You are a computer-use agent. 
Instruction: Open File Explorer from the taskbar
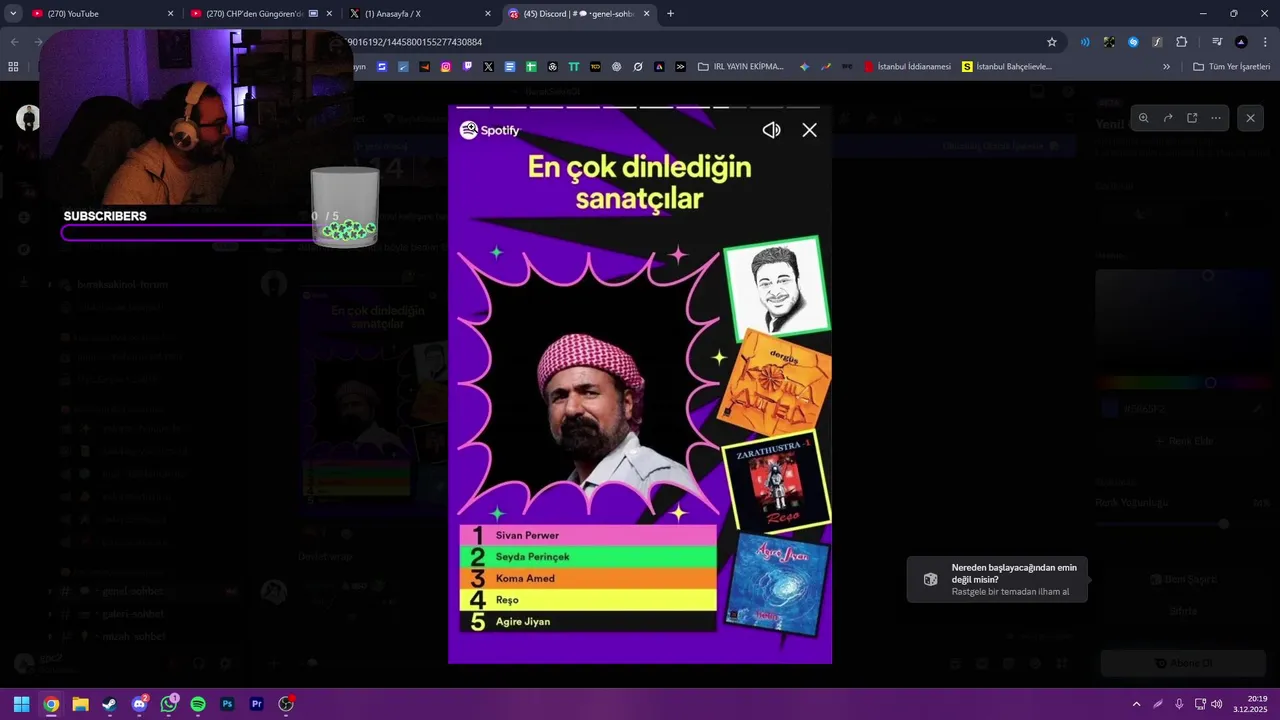(80, 704)
